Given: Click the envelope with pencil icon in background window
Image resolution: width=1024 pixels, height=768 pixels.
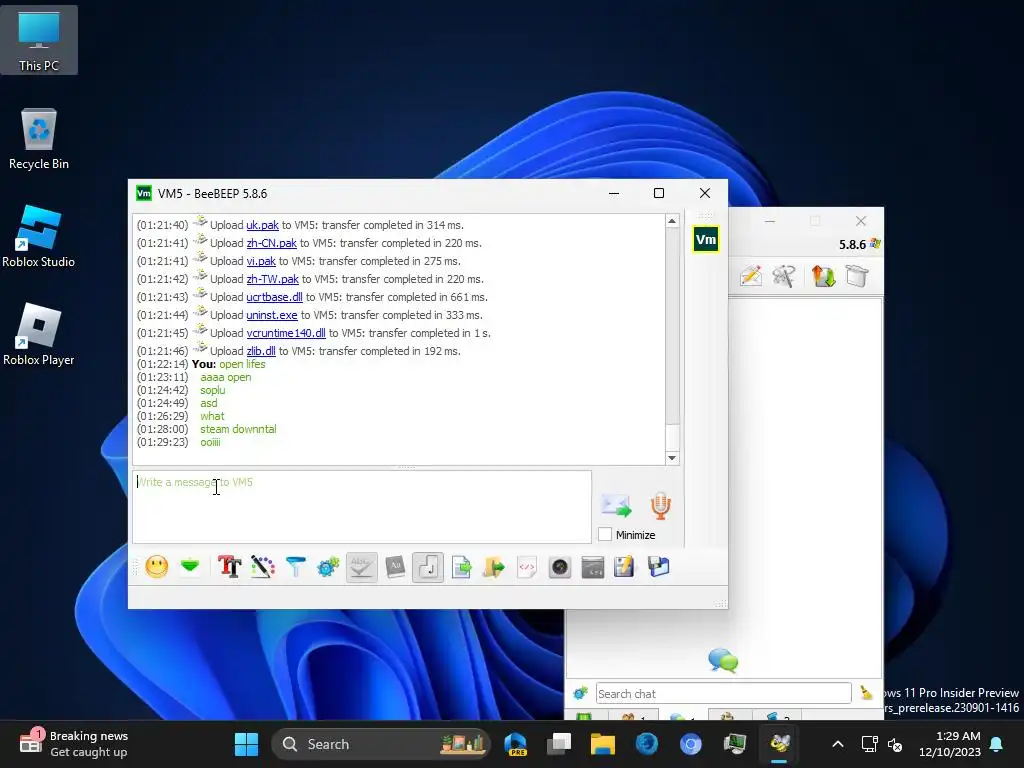Looking at the screenshot, I should [x=751, y=276].
